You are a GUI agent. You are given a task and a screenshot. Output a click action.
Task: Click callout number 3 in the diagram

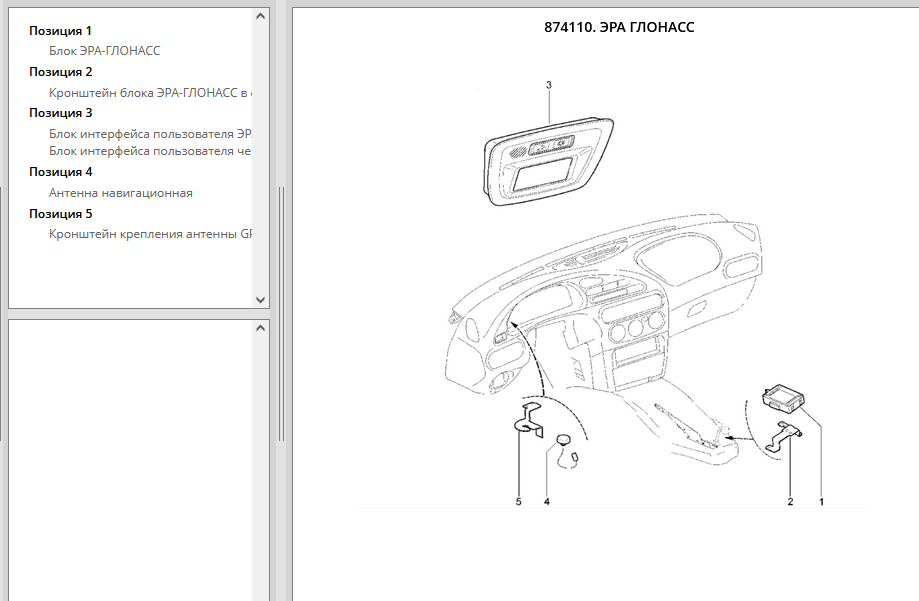pos(549,85)
